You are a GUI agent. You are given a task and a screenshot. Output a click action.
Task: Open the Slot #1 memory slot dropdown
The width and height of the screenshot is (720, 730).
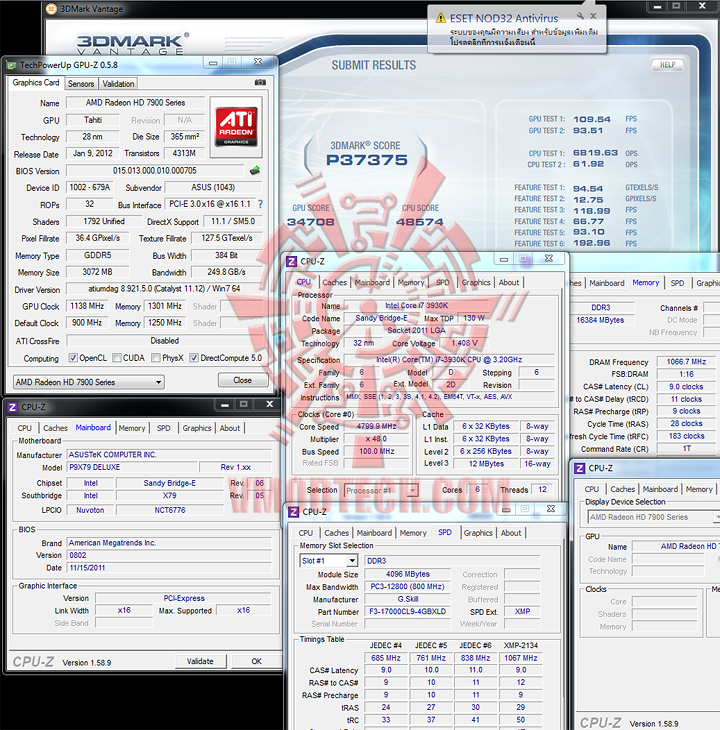pos(329,561)
